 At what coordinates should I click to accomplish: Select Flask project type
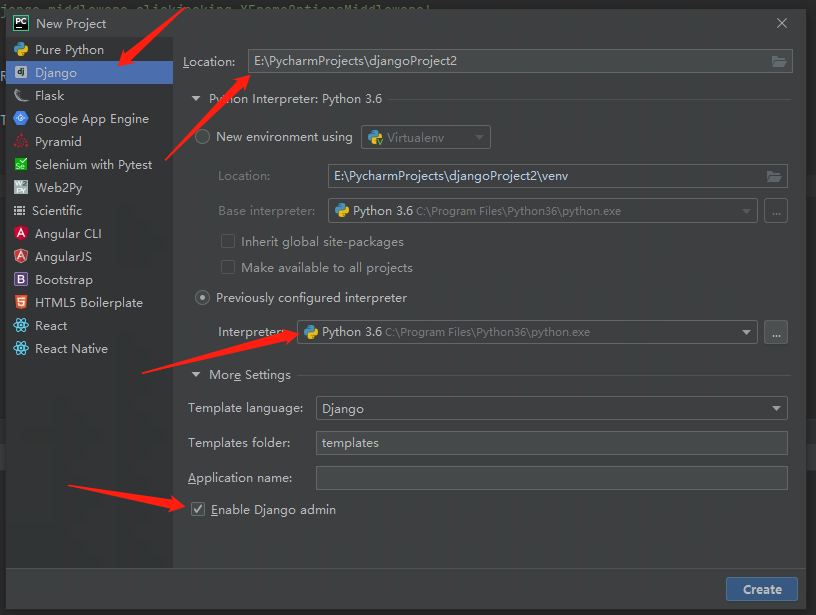[x=90, y=95]
